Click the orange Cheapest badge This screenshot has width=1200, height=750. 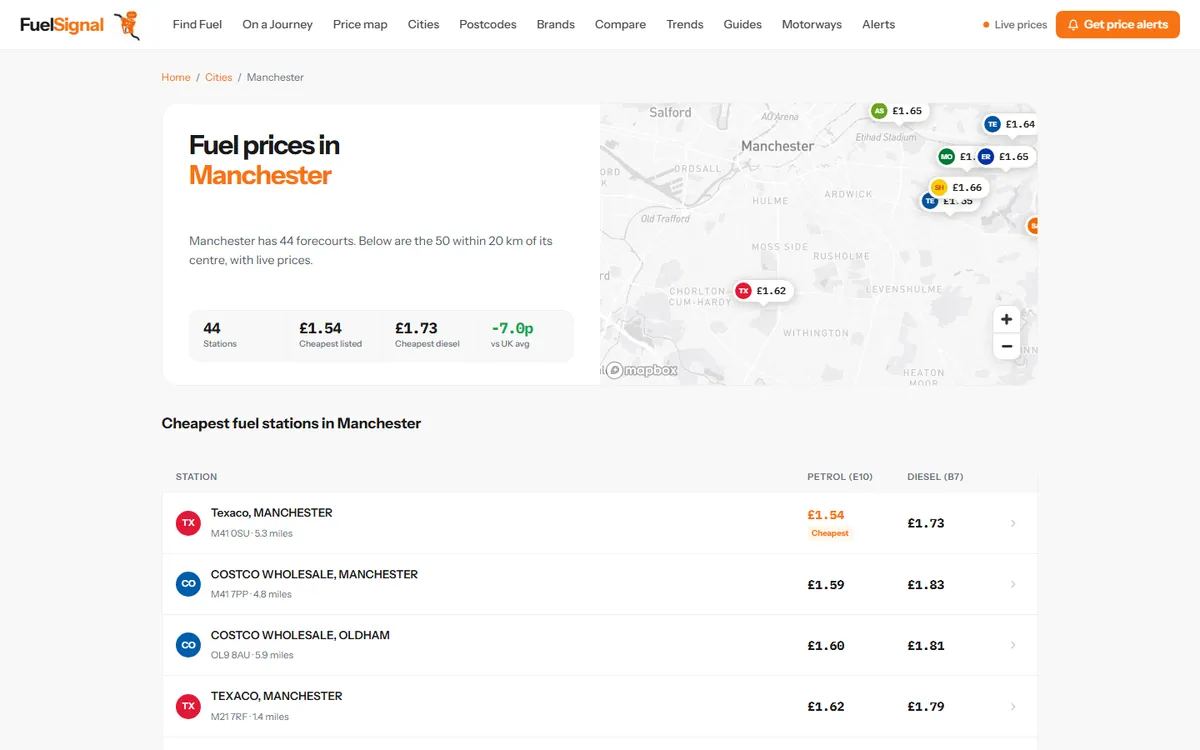point(830,533)
